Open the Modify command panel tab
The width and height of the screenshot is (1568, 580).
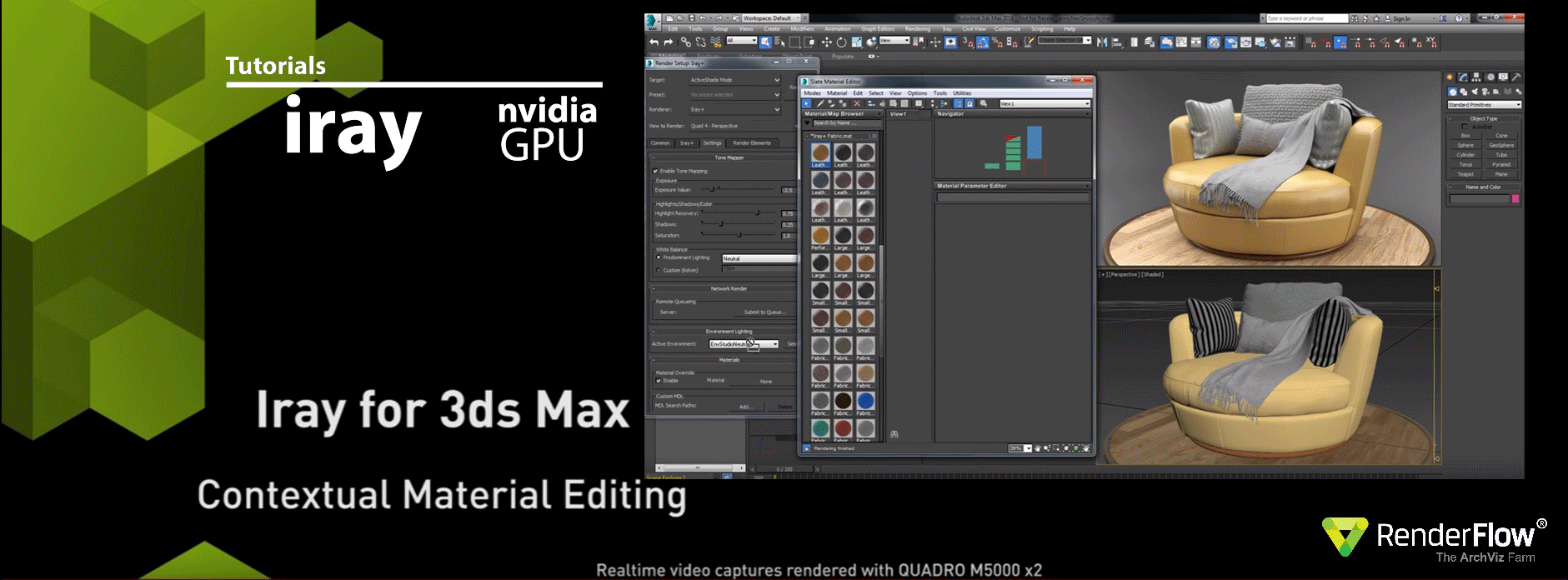coord(1463,77)
